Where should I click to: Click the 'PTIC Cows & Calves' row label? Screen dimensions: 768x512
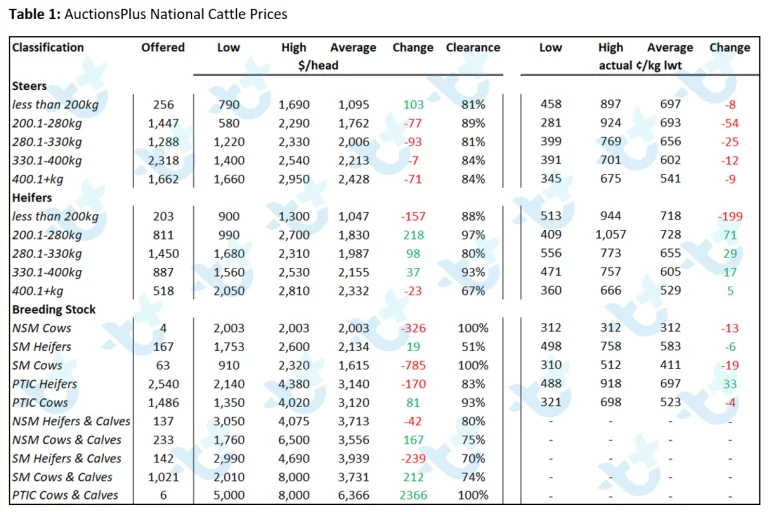[65, 495]
